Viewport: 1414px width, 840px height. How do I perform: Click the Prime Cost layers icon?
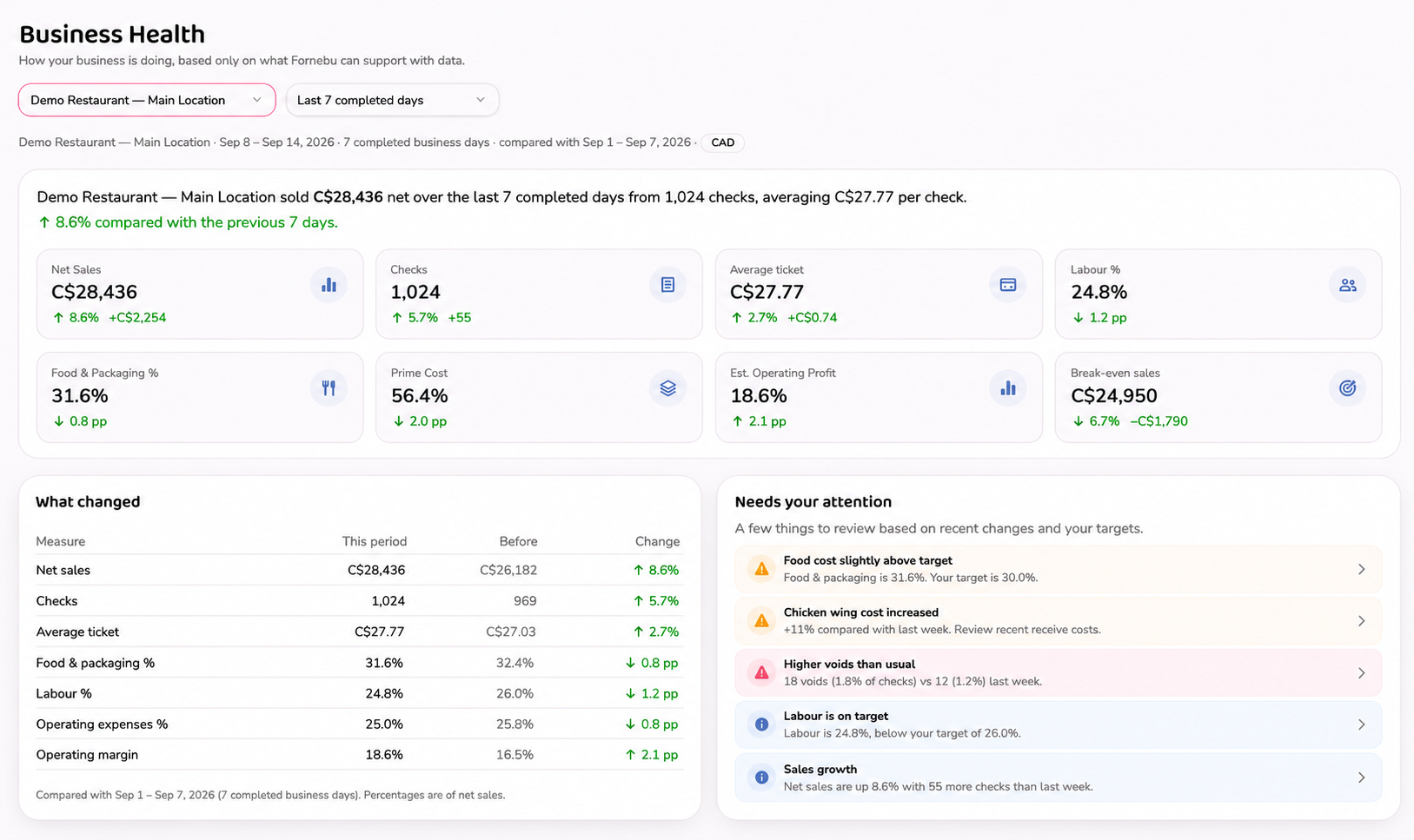point(667,388)
